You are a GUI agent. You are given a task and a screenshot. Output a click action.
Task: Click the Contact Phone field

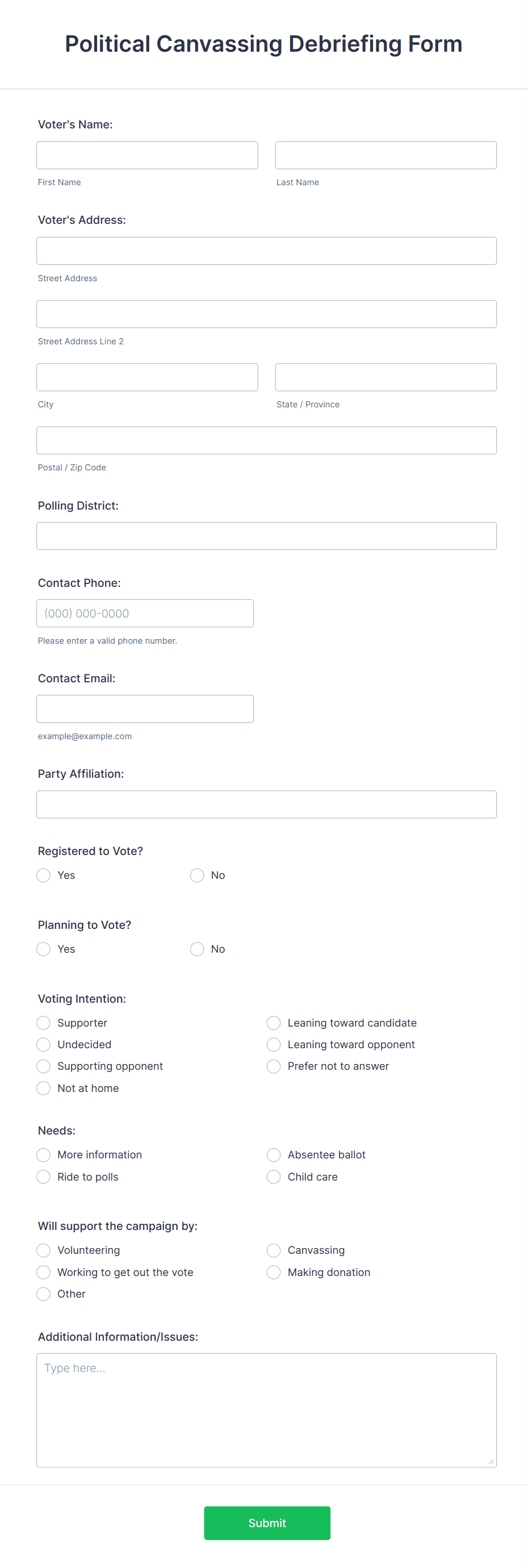pos(145,613)
